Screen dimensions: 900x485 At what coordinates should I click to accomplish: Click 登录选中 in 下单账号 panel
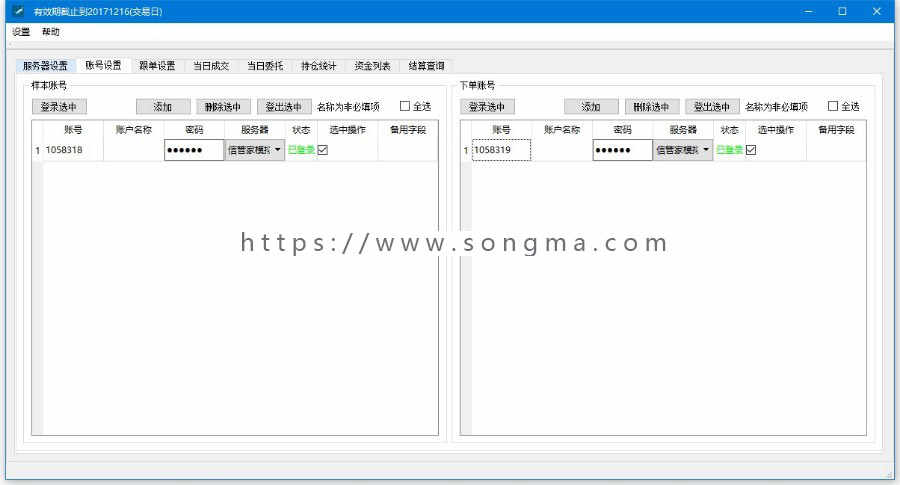tap(487, 107)
